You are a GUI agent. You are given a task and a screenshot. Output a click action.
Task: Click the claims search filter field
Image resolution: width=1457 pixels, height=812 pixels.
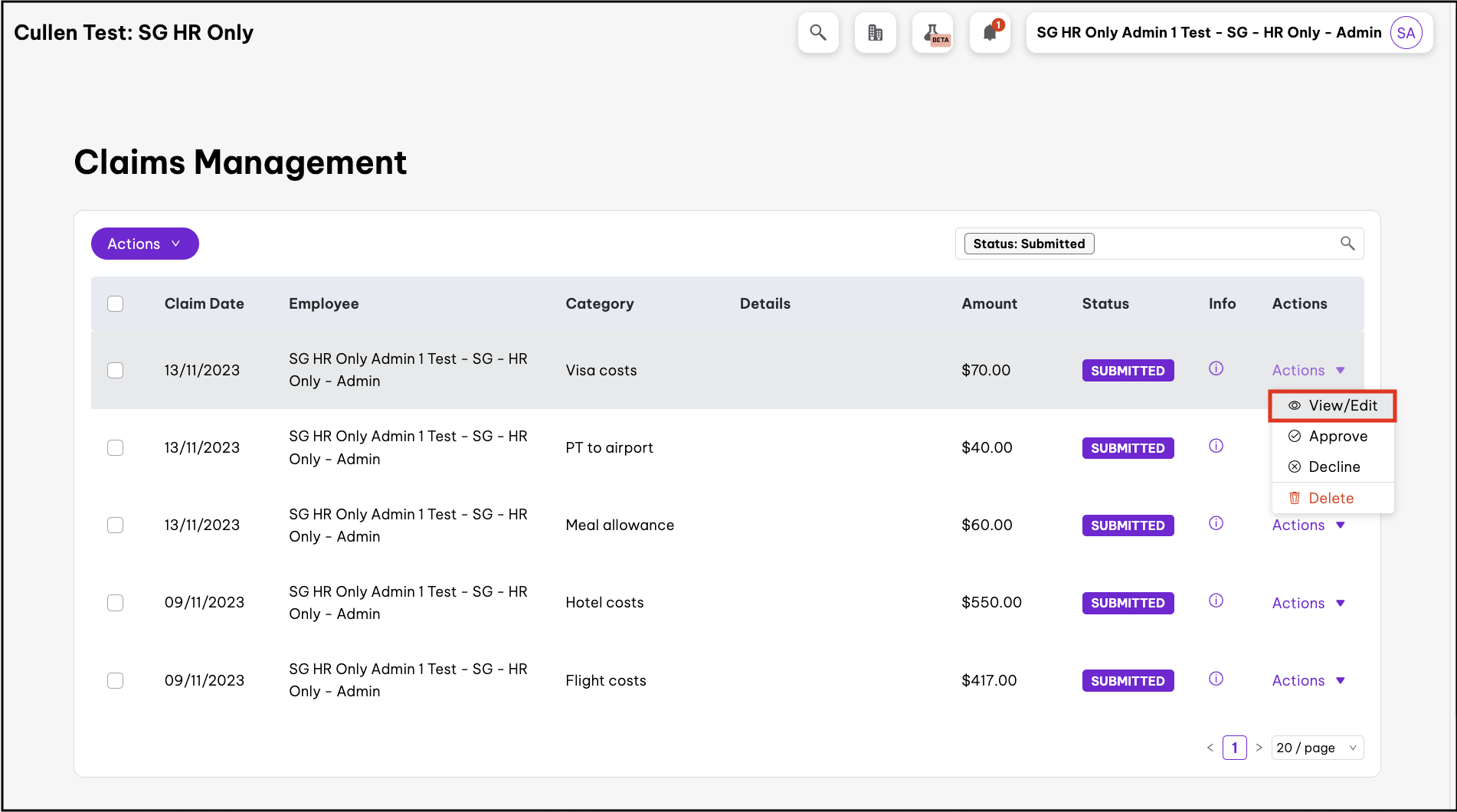pos(1210,244)
